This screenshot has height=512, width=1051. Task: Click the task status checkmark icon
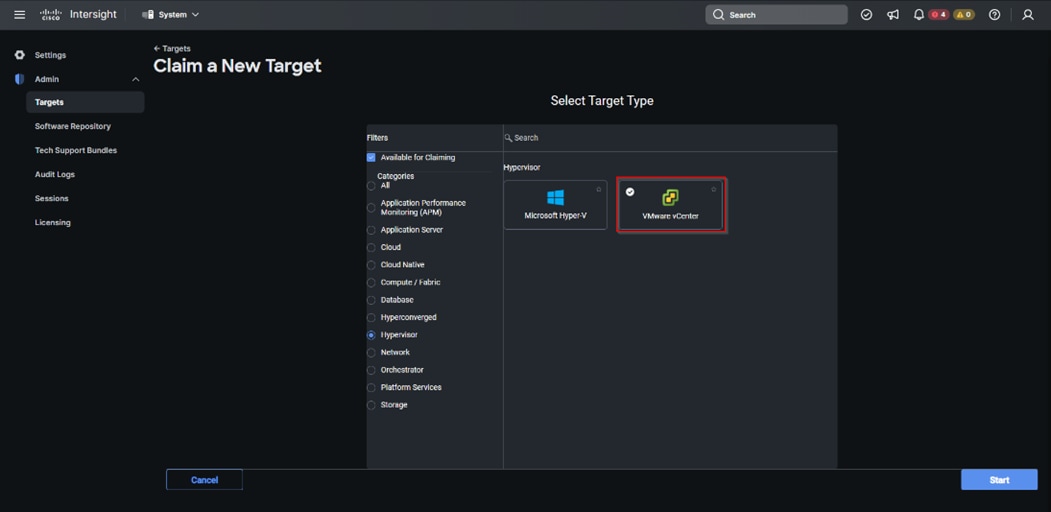click(866, 15)
